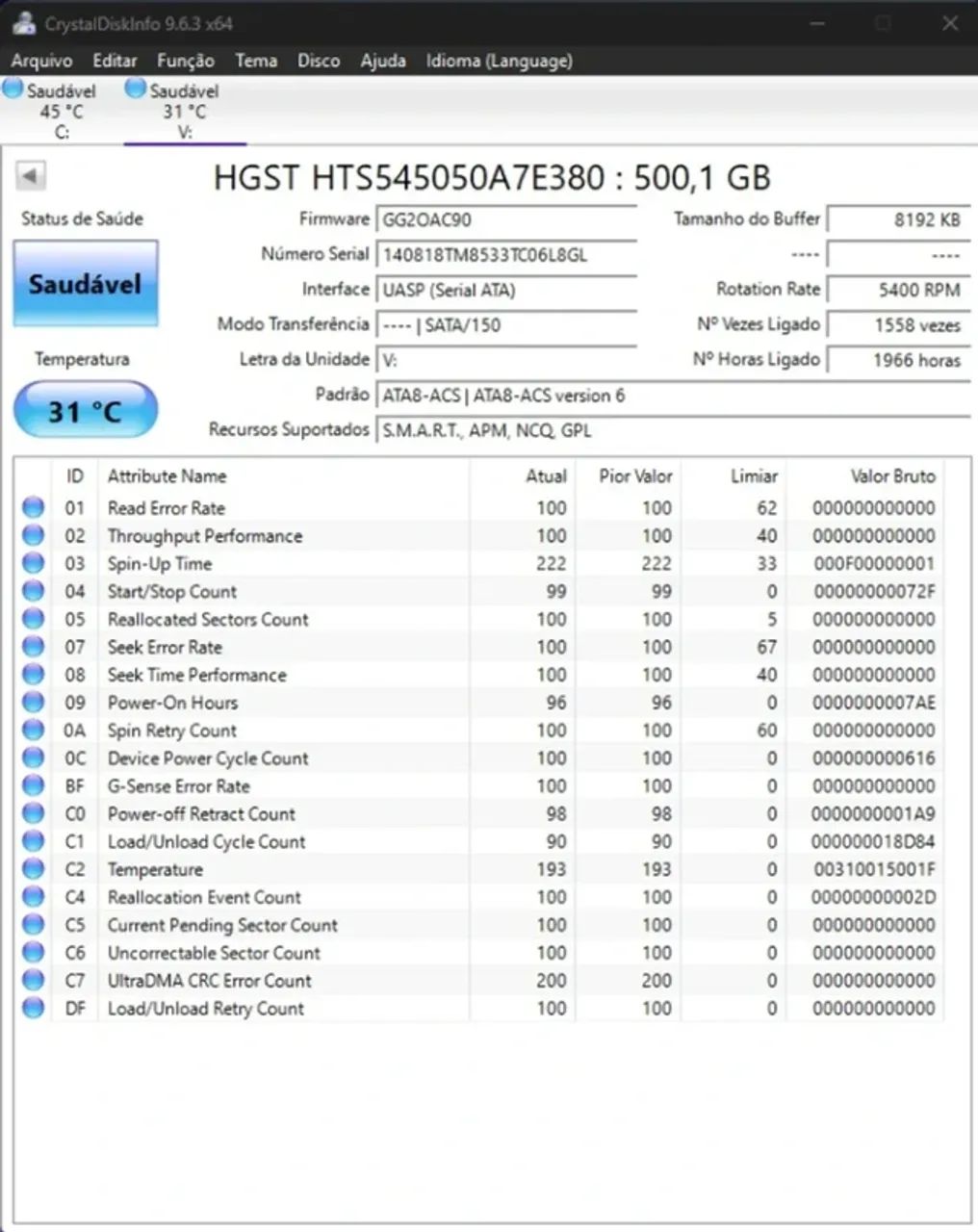Click status orb of Temperature attribute row

(34, 869)
